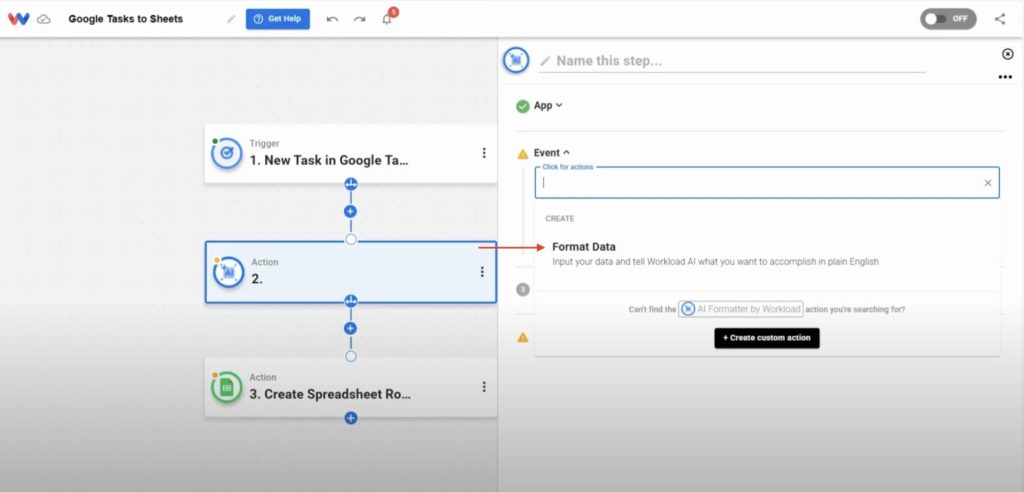Viewport: 1024px width, 492px height.
Task: Click the Name this step field
Action: click(x=731, y=61)
